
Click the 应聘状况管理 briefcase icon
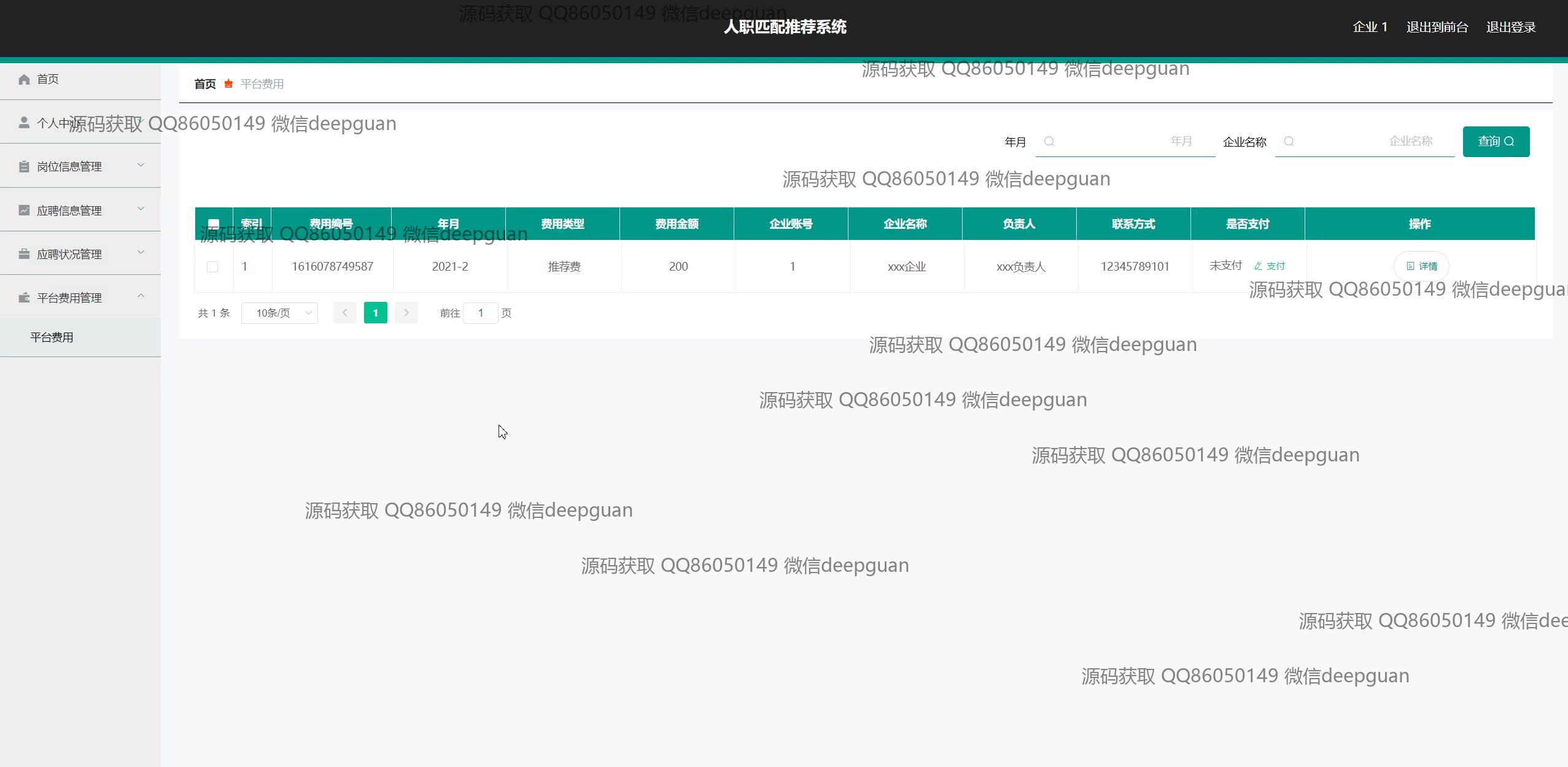(24, 254)
